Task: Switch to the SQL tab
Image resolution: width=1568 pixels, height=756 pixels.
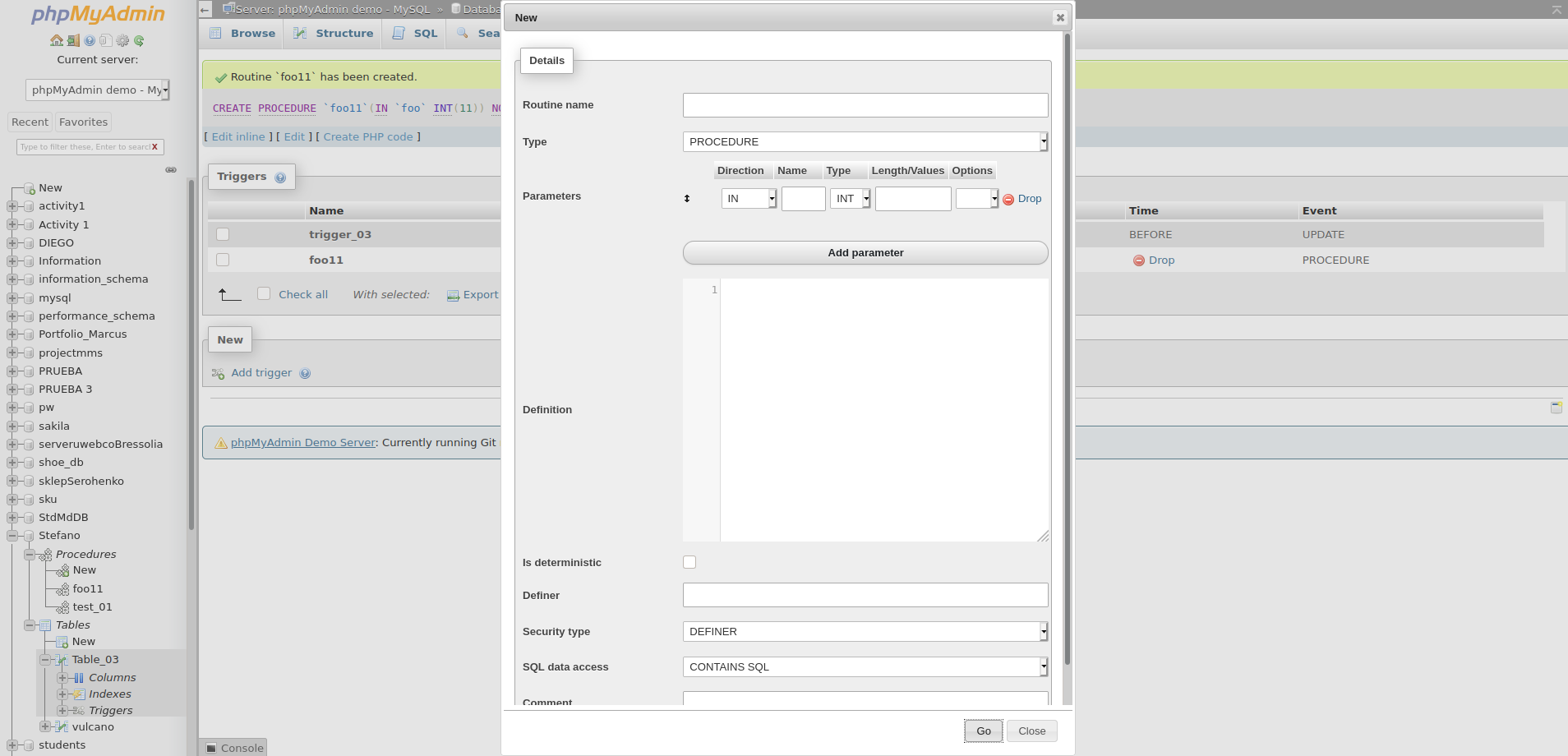Action: (414, 33)
